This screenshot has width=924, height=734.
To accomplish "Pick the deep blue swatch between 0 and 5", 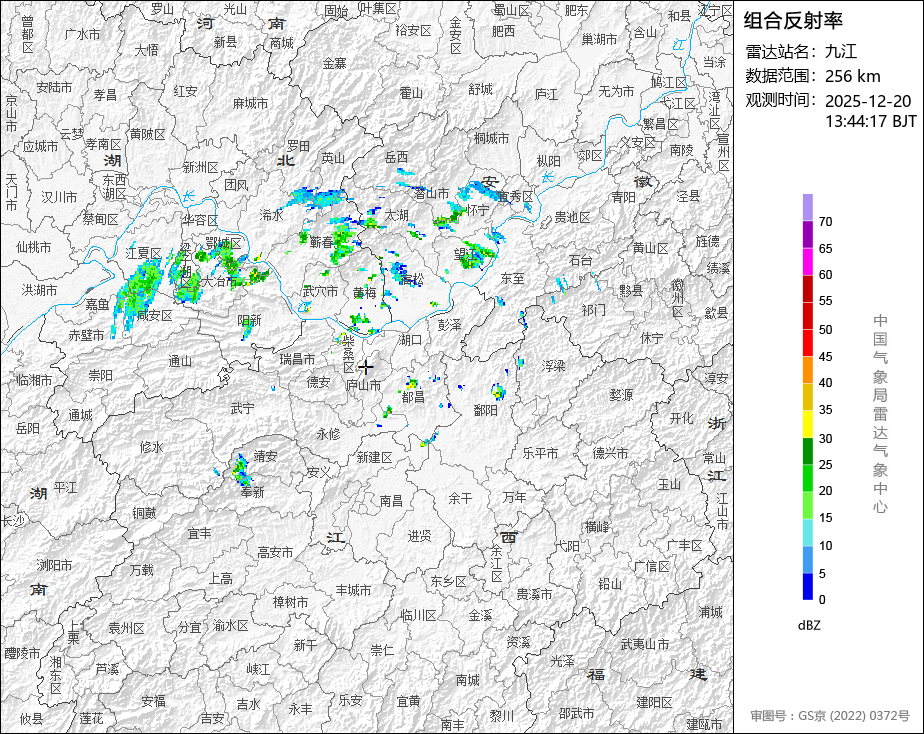I will [808, 587].
